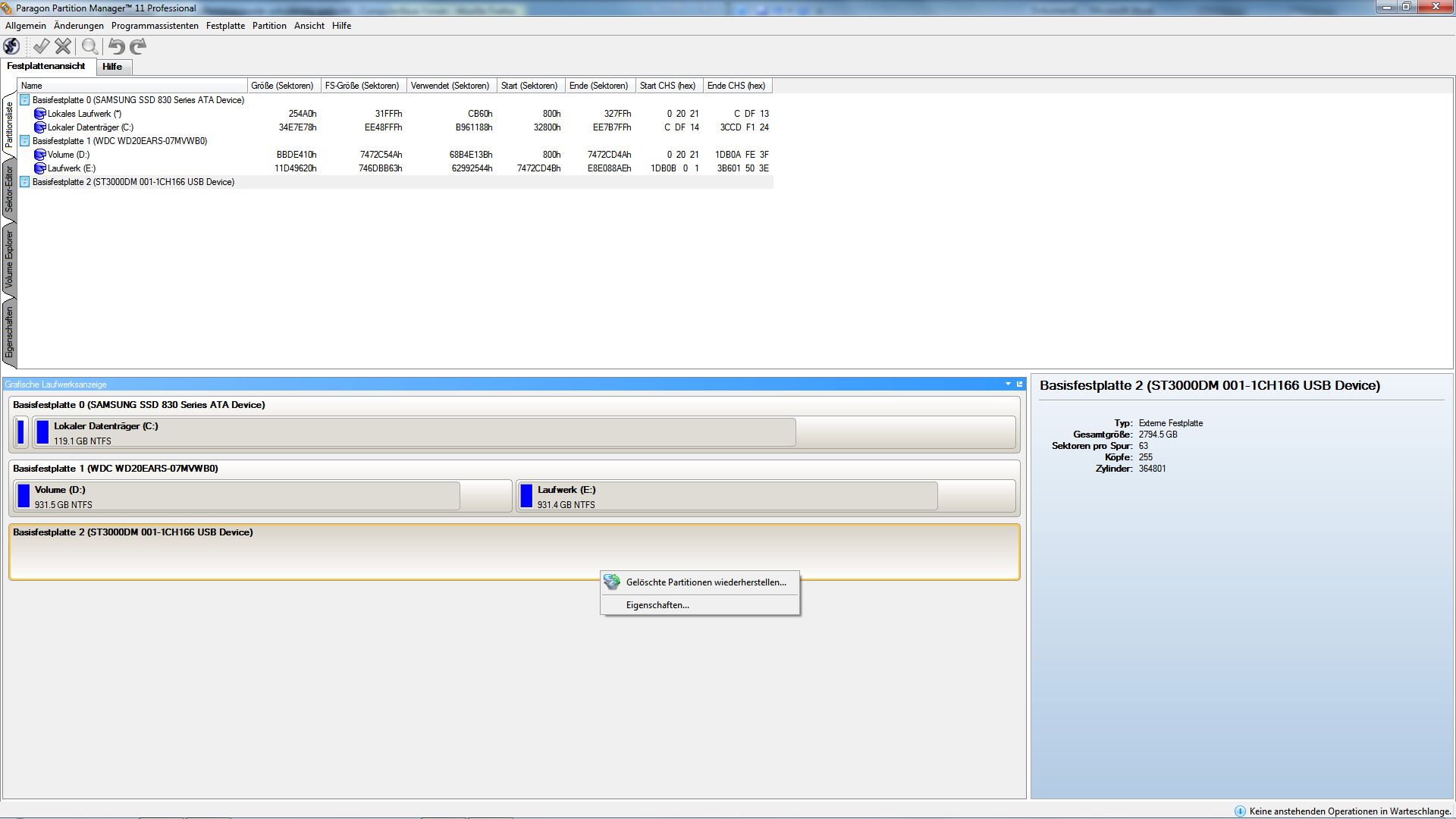The width and height of the screenshot is (1456, 819).
Task: Click the redo arrow icon
Action: tap(138, 46)
